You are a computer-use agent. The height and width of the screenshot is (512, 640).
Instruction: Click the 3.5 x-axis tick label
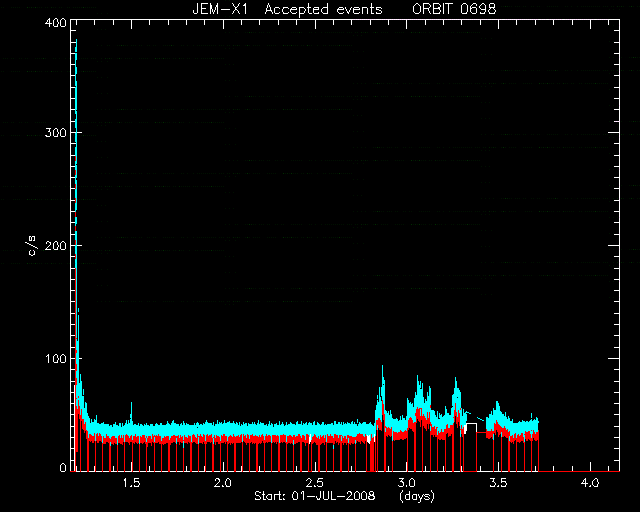click(x=498, y=483)
